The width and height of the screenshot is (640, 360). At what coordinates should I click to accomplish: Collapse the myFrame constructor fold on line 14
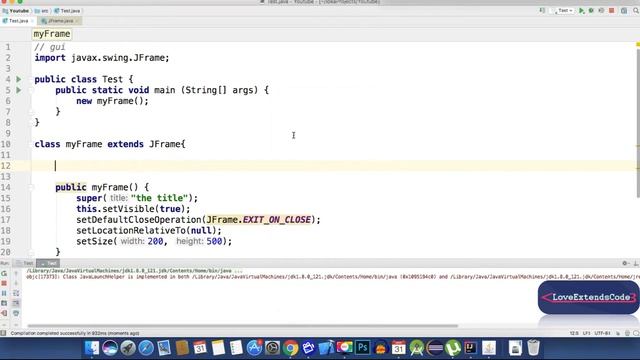[x=31, y=187]
